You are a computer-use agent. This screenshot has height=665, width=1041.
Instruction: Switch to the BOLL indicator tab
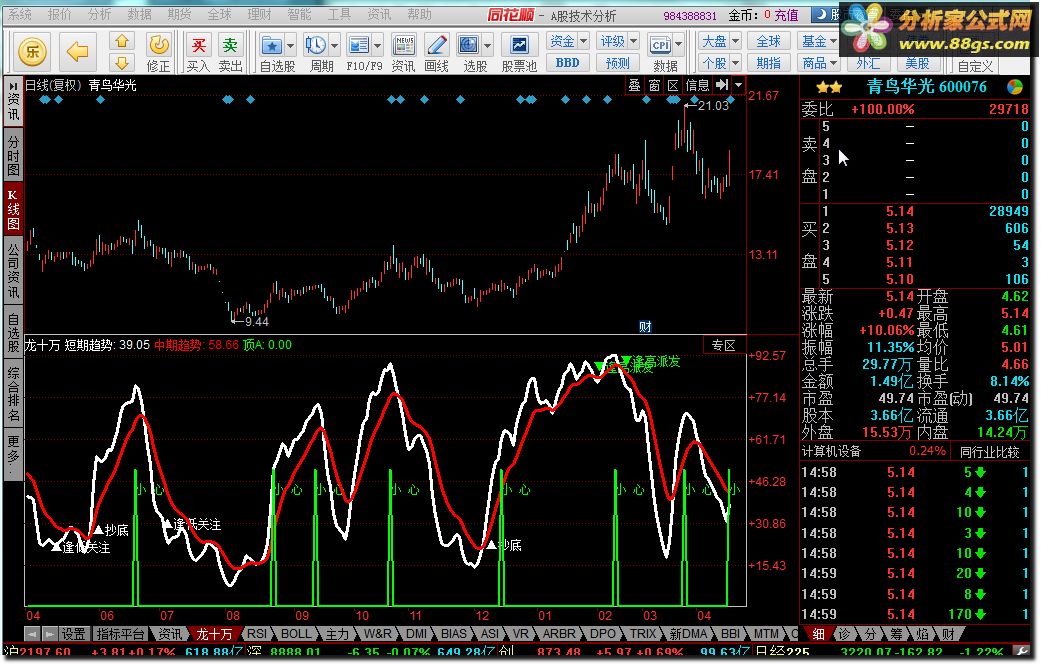pos(295,634)
